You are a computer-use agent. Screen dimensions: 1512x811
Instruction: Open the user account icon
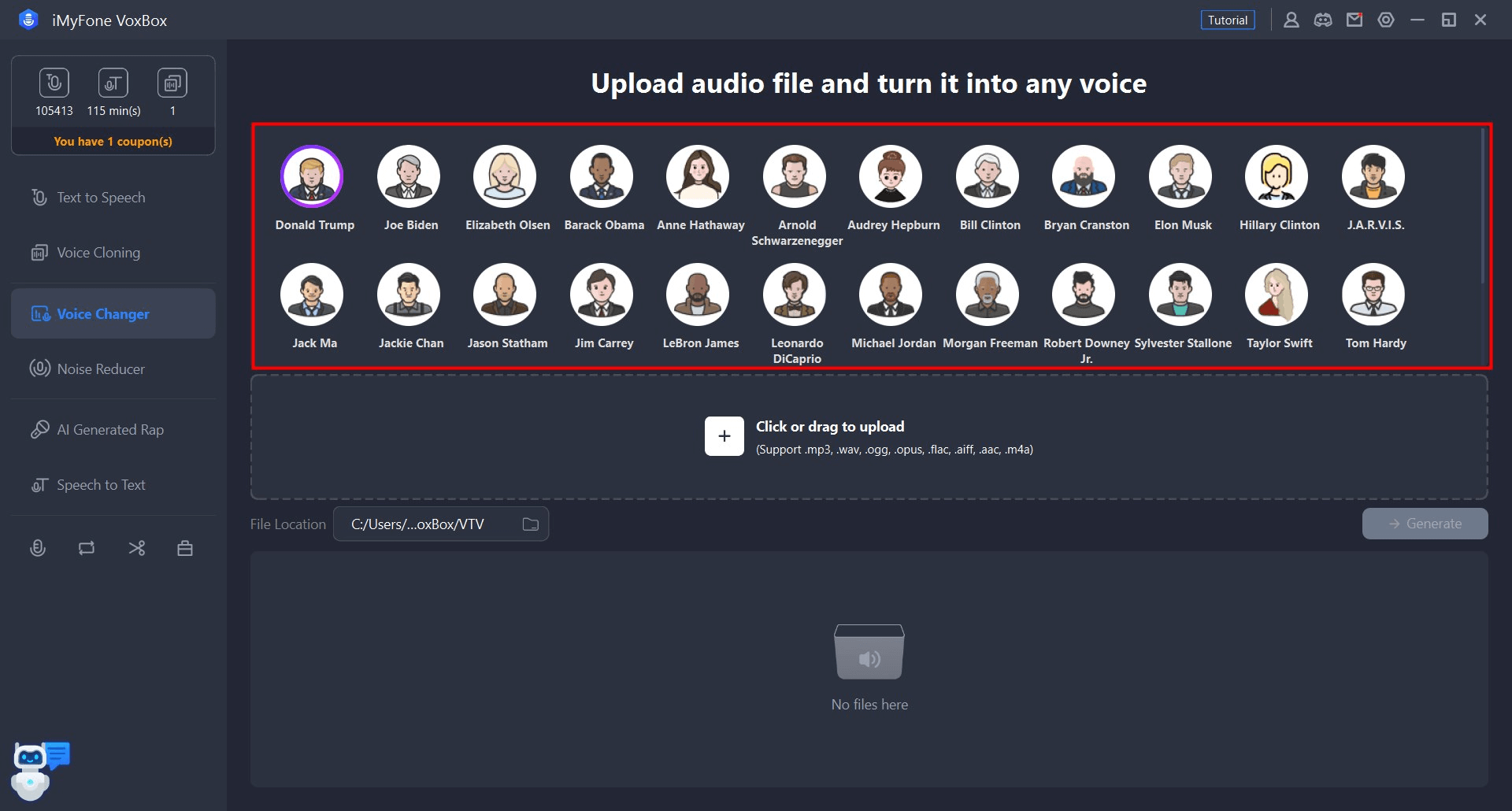tap(1291, 20)
